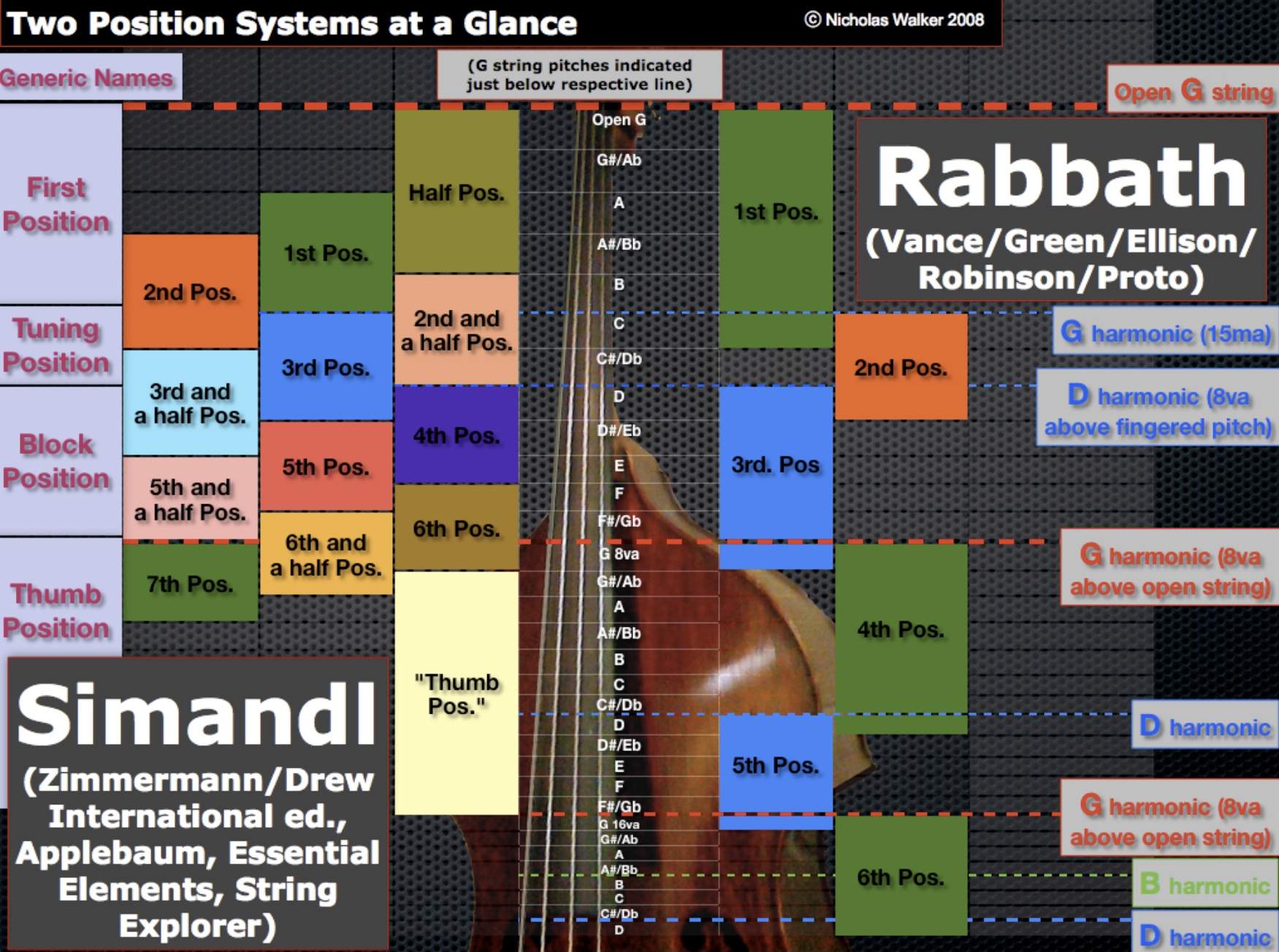
Task: Click "G#/Ab" pitch directly under "Open G"
Action: point(619,159)
